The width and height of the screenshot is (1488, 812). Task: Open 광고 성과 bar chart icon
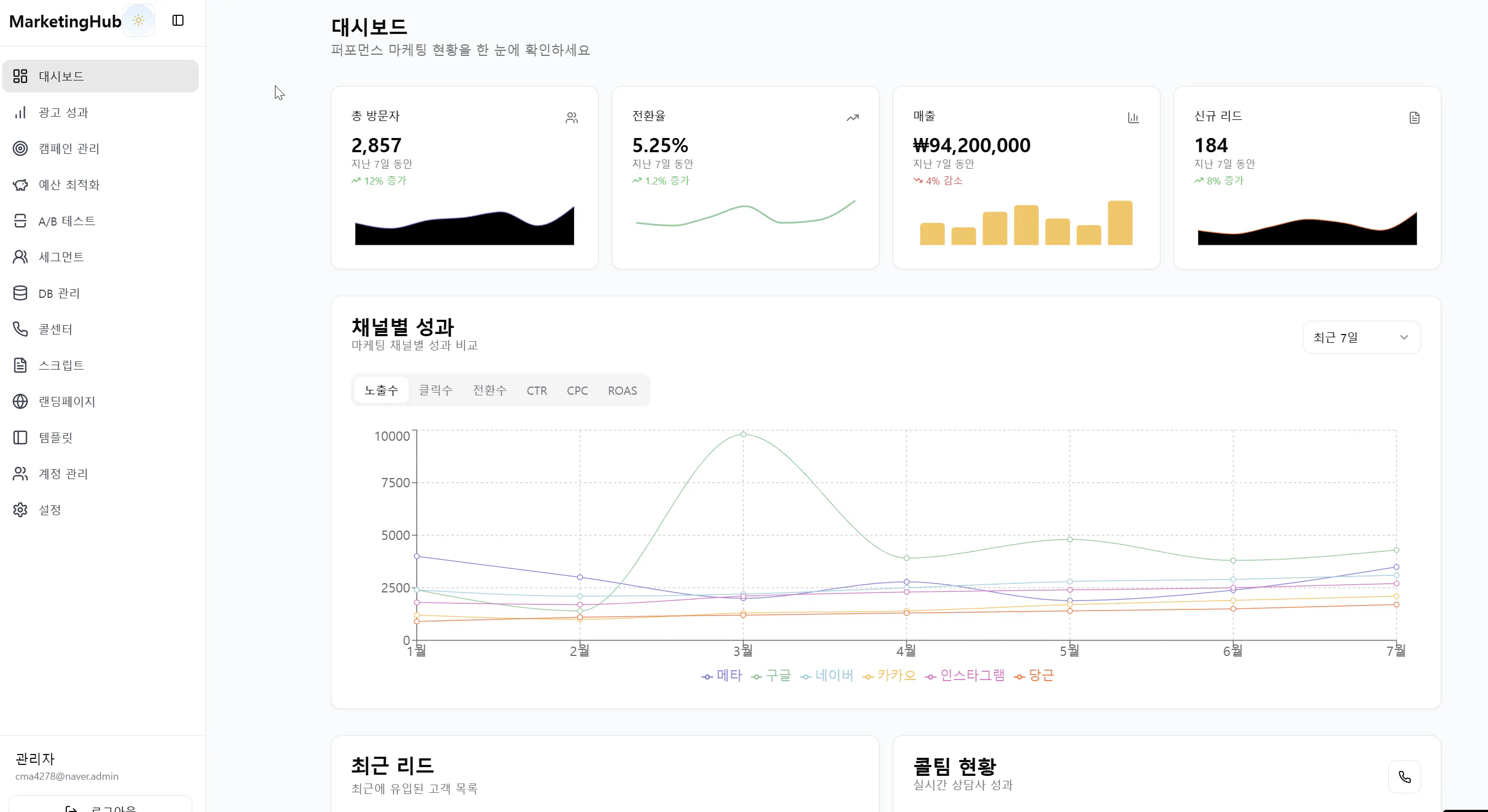(20, 113)
